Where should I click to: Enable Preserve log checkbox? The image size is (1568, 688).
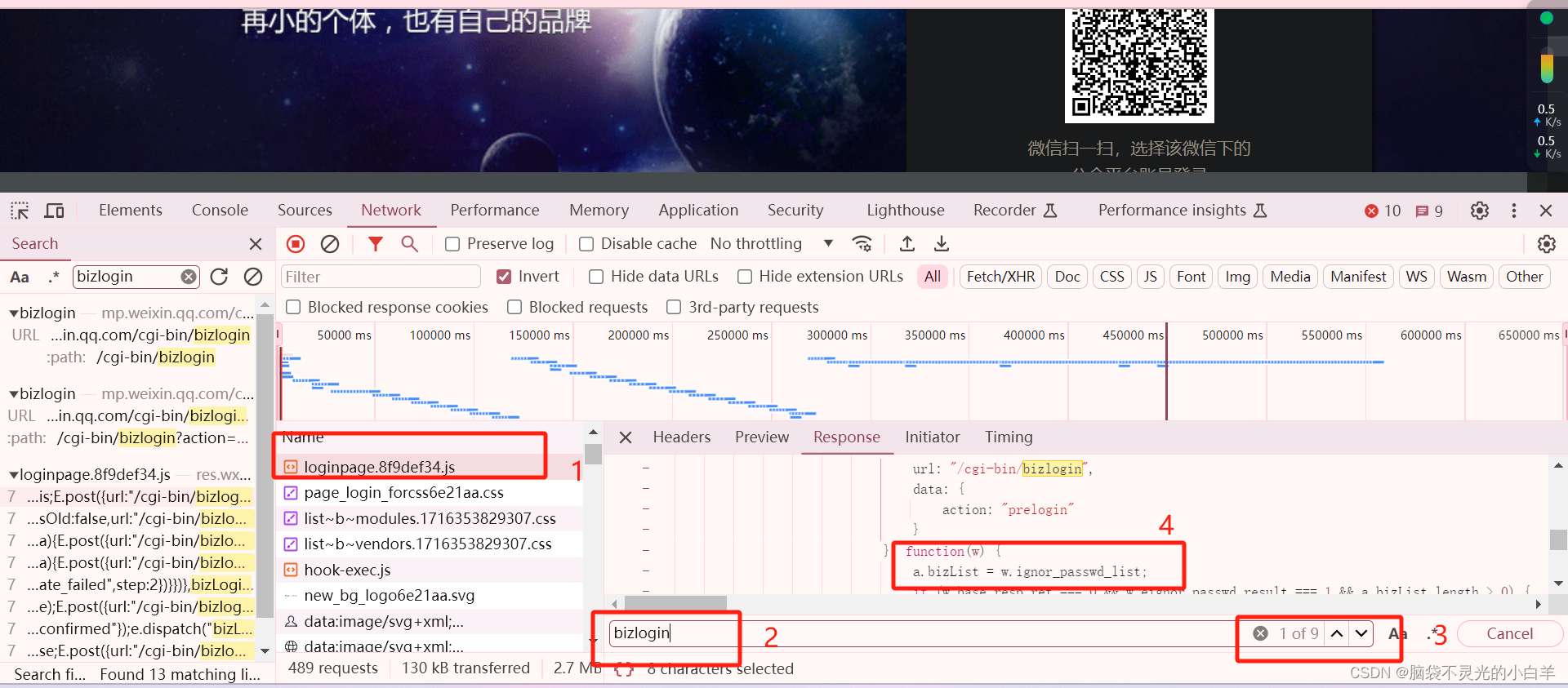point(452,244)
